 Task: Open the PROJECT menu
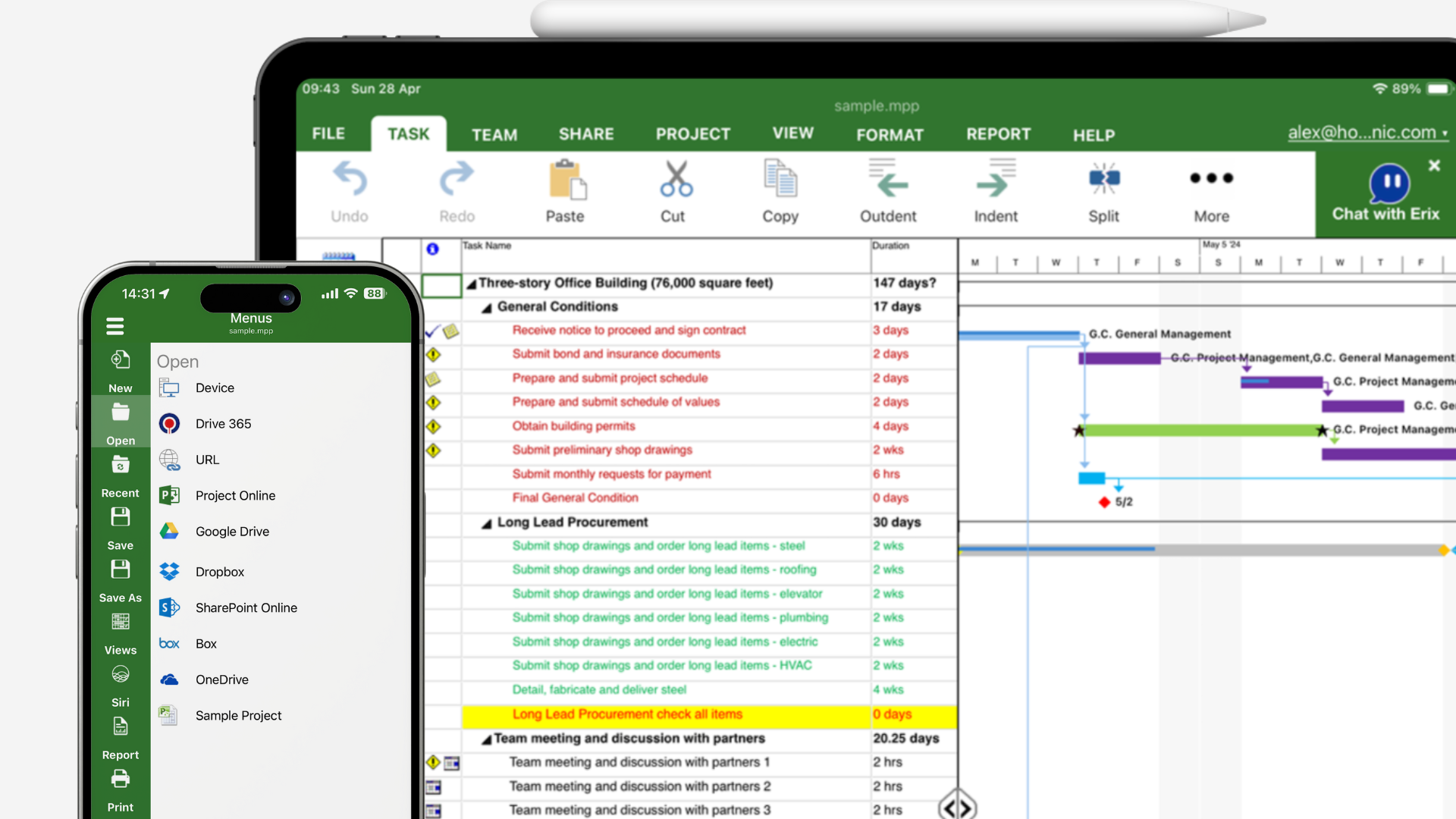(692, 133)
